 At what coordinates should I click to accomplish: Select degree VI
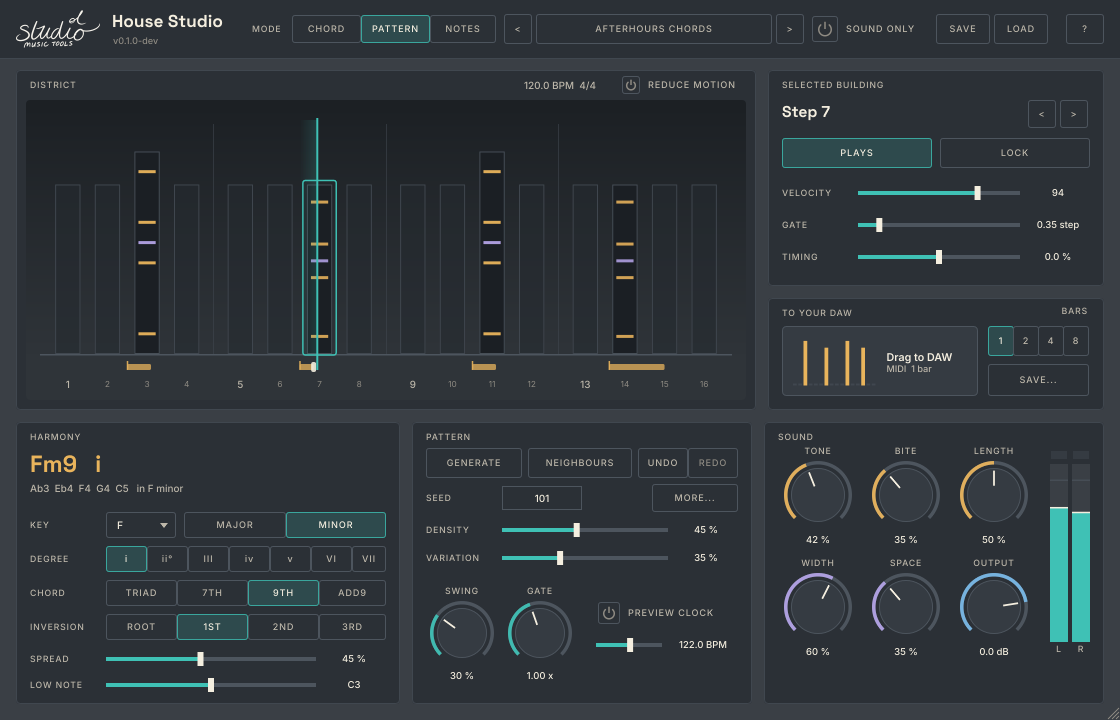coord(331,559)
